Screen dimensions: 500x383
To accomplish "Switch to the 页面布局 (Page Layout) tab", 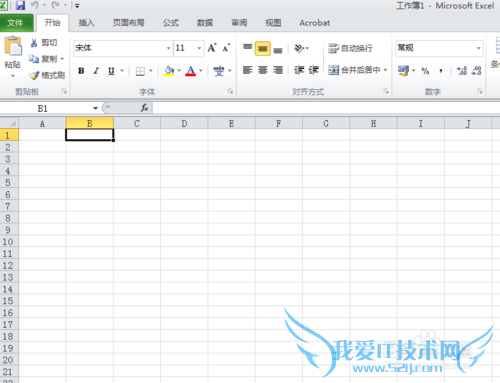I will (x=128, y=23).
